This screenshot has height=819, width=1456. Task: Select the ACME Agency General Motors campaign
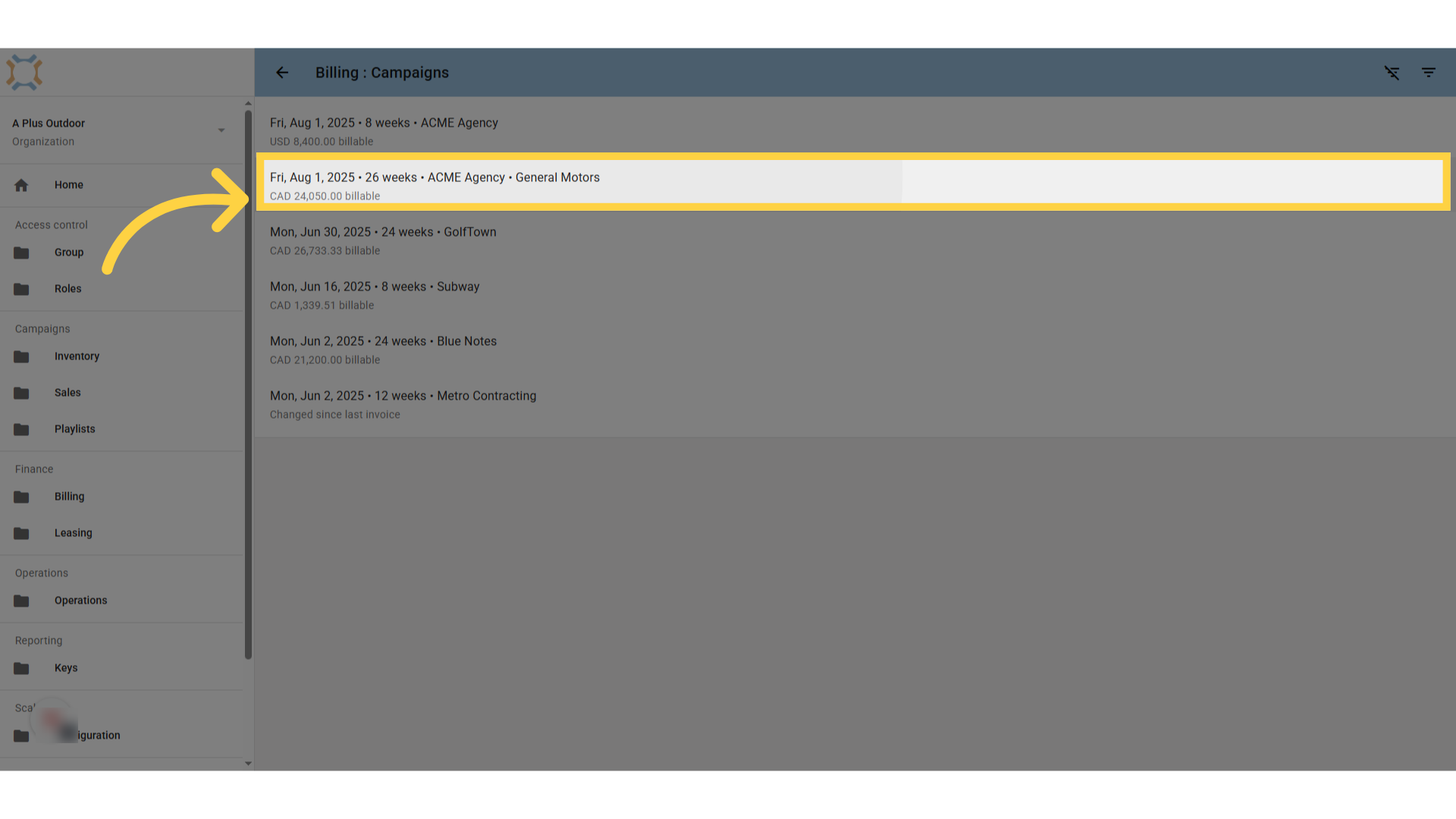[853, 182]
